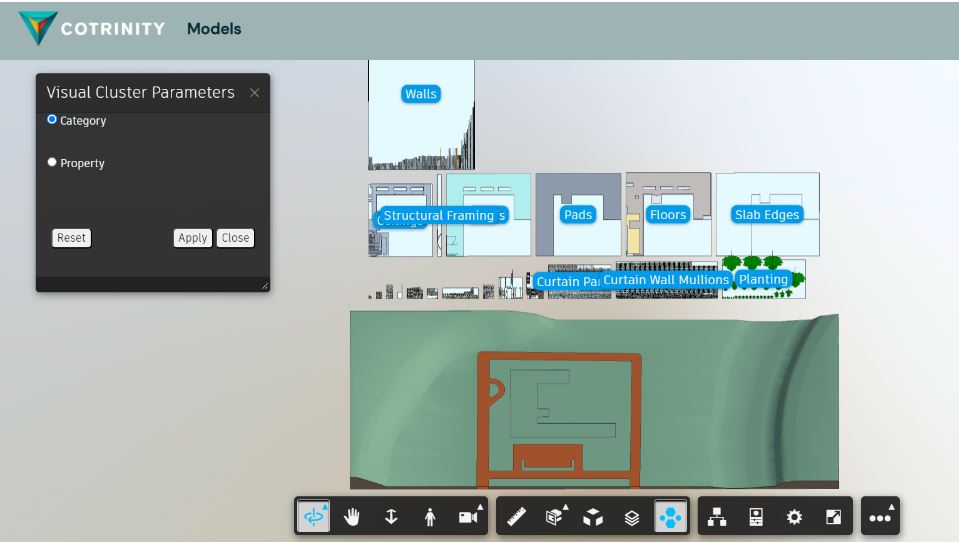Toggle the Visual Clusters tool
Viewport: 959px width, 543px height.
tap(670, 517)
